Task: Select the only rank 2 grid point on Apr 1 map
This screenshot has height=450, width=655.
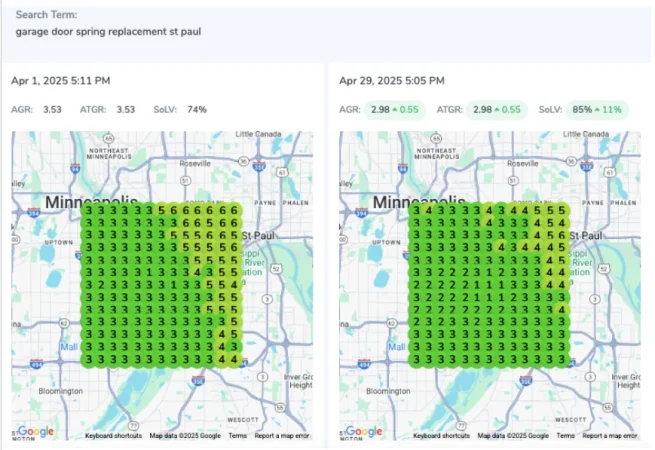Action: click(101, 285)
